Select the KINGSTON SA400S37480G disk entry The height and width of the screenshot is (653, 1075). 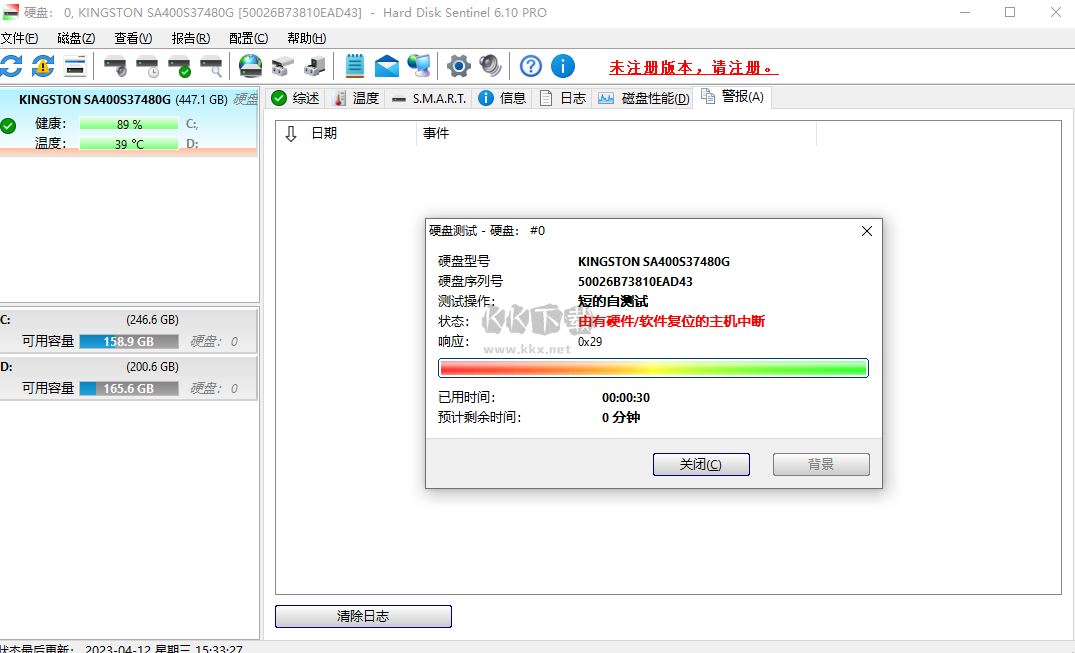click(x=129, y=122)
